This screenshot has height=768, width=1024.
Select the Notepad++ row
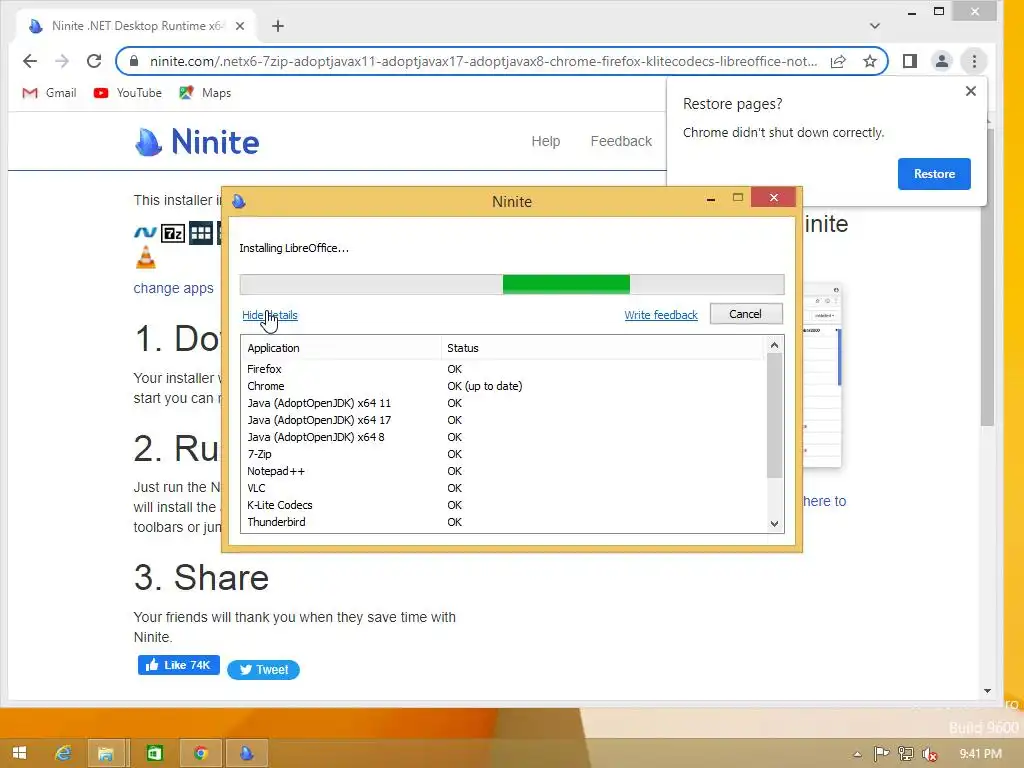tap(503, 471)
